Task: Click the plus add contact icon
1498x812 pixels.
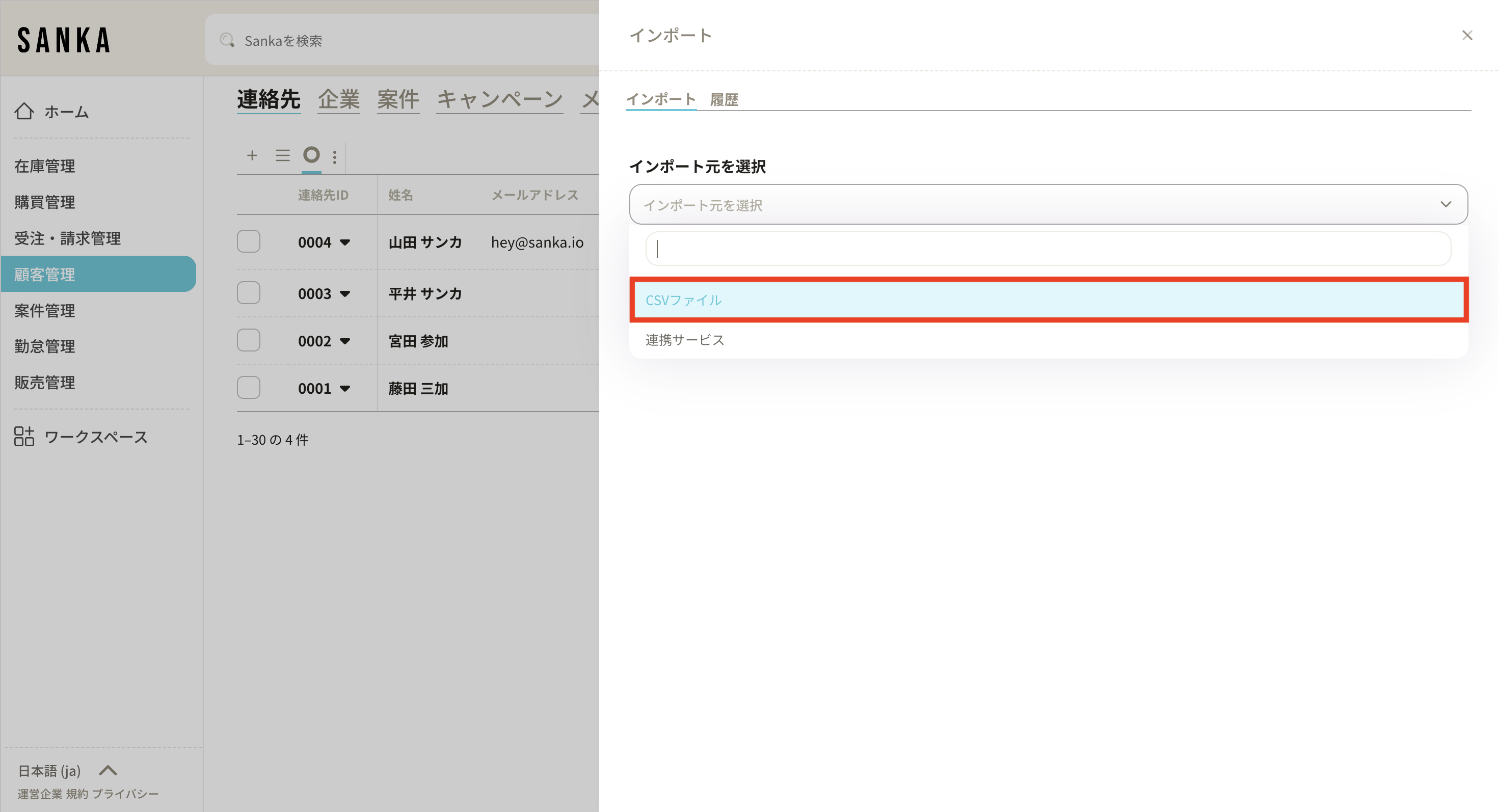Action: point(252,155)
